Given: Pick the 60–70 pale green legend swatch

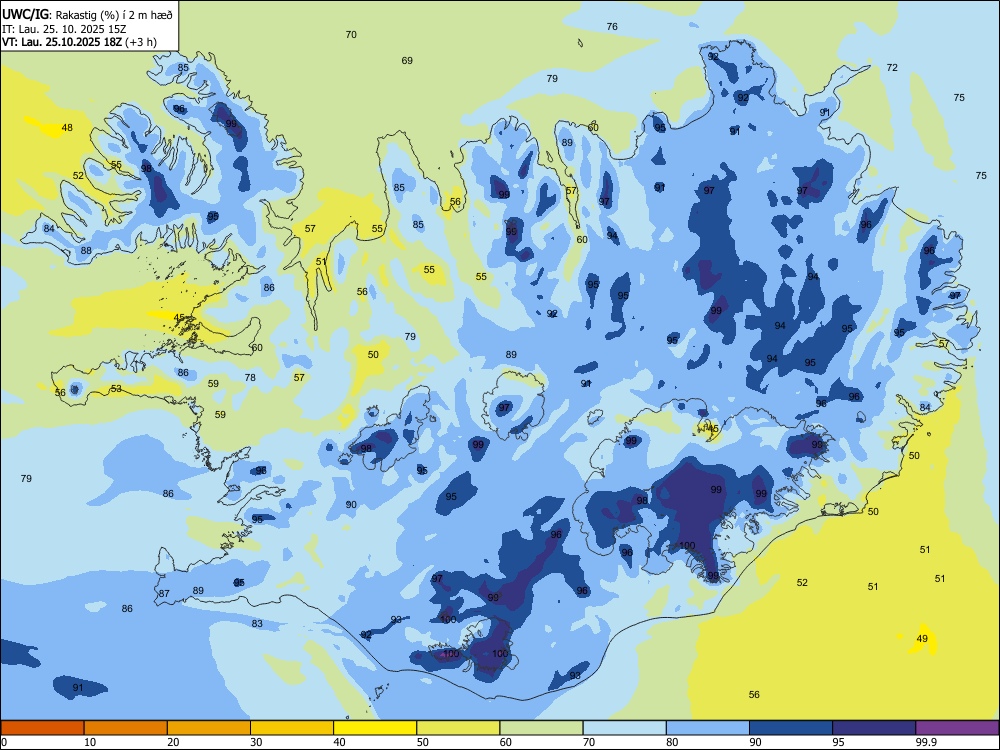Looking at the screenshot, I should pyautogui.click(x=541, y=728).
